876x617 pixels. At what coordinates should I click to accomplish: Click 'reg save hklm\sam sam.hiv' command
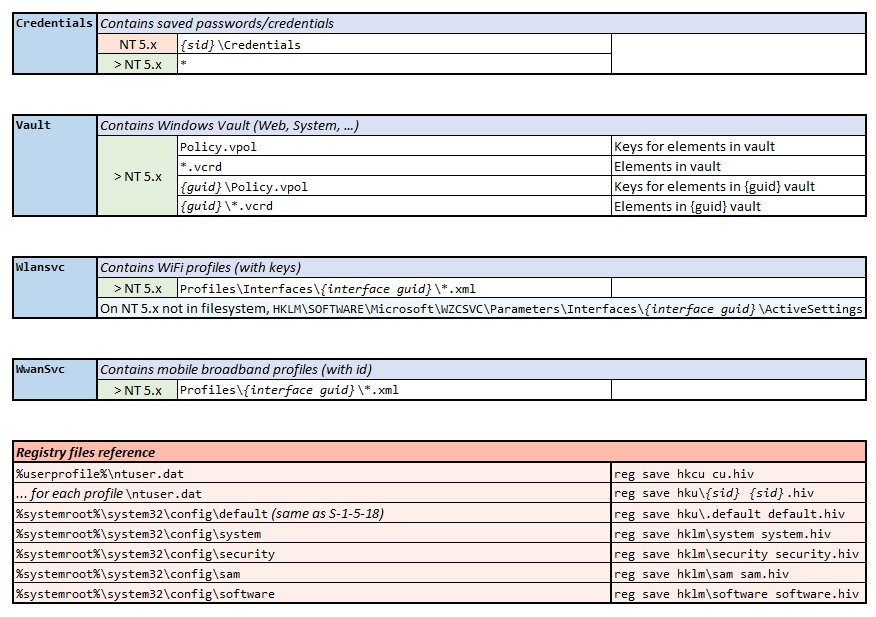(701, 574)
